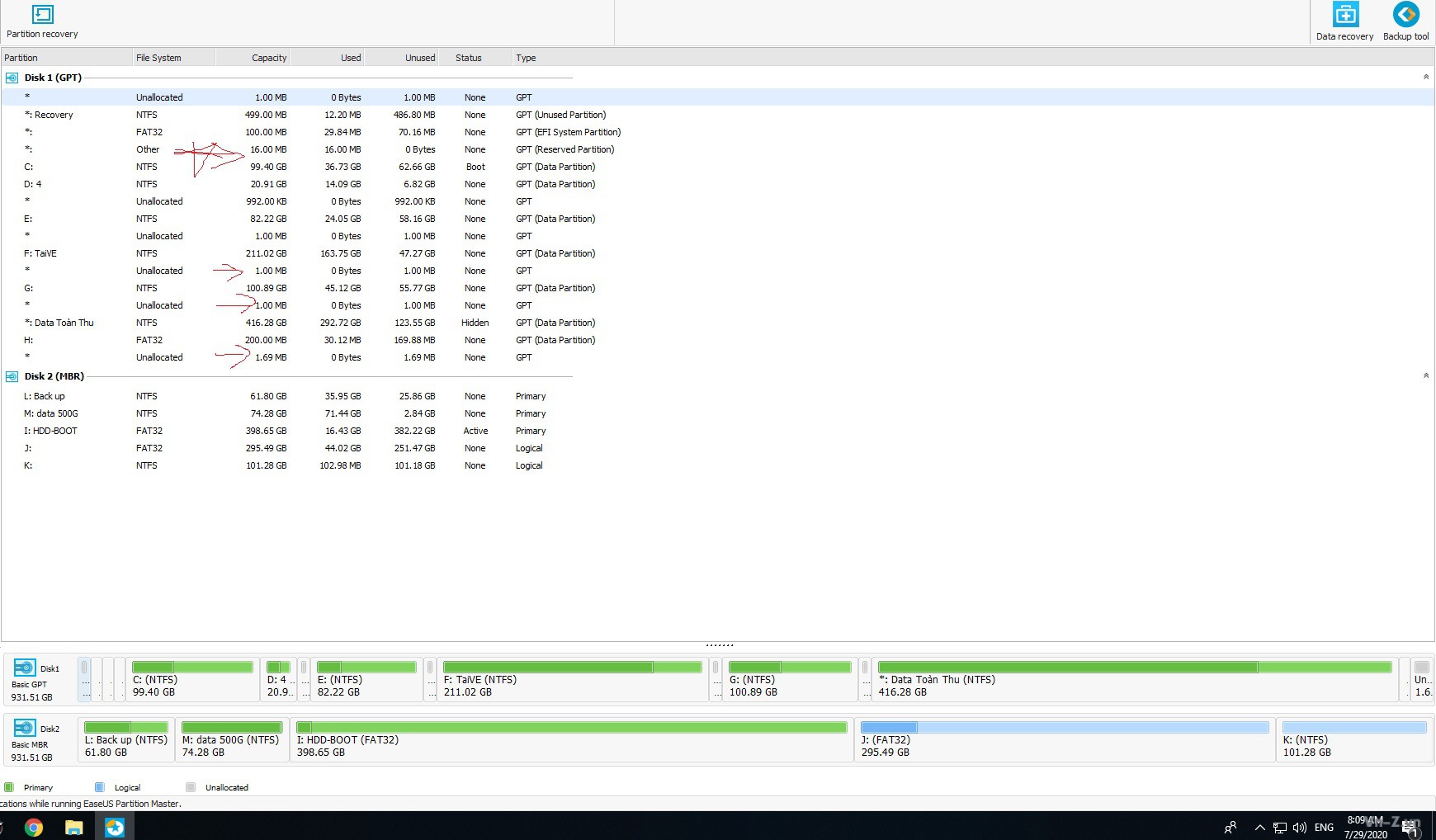Launch Google Chrome from the taskbar

pos(34,827)
